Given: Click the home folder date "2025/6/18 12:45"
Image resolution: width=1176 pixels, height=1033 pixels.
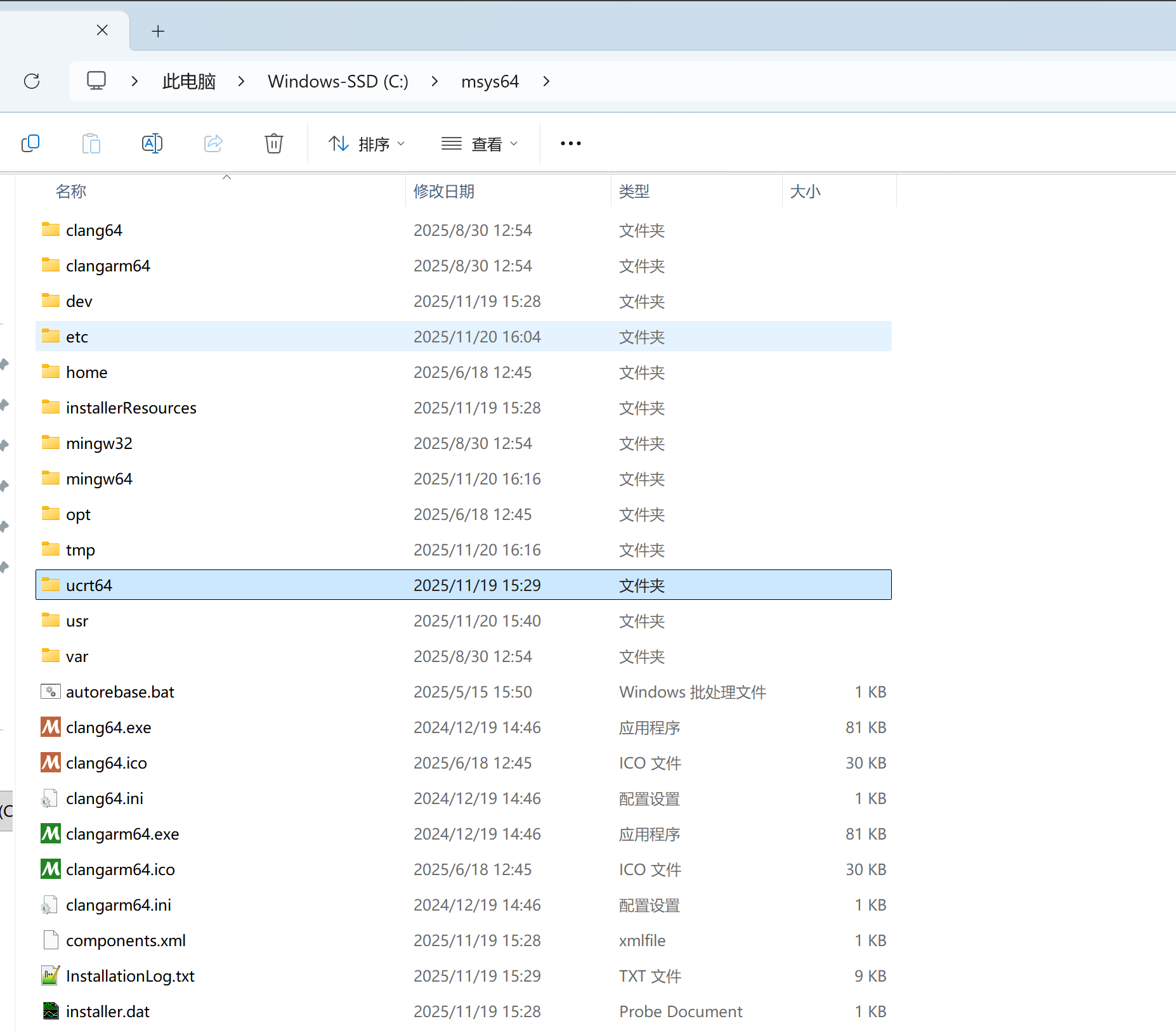Looking at the screenshot, I should (x=473, y=372).
